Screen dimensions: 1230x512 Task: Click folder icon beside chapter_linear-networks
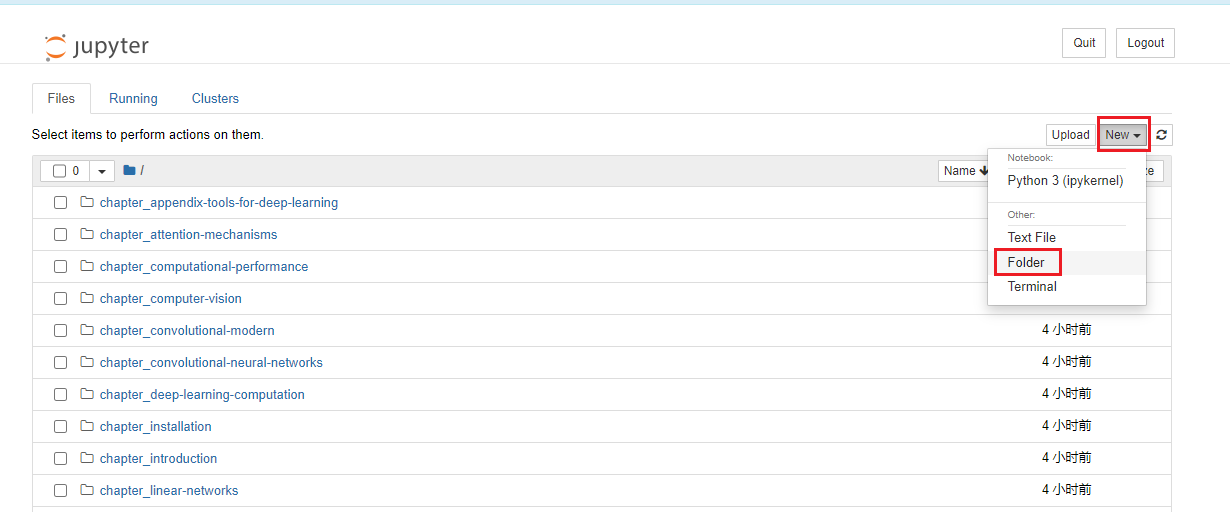point(87,490)
